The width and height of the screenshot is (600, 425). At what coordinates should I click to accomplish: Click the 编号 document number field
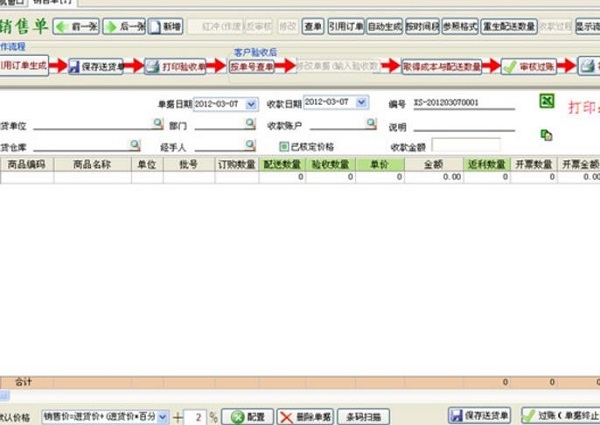click(x=464, y=103)
